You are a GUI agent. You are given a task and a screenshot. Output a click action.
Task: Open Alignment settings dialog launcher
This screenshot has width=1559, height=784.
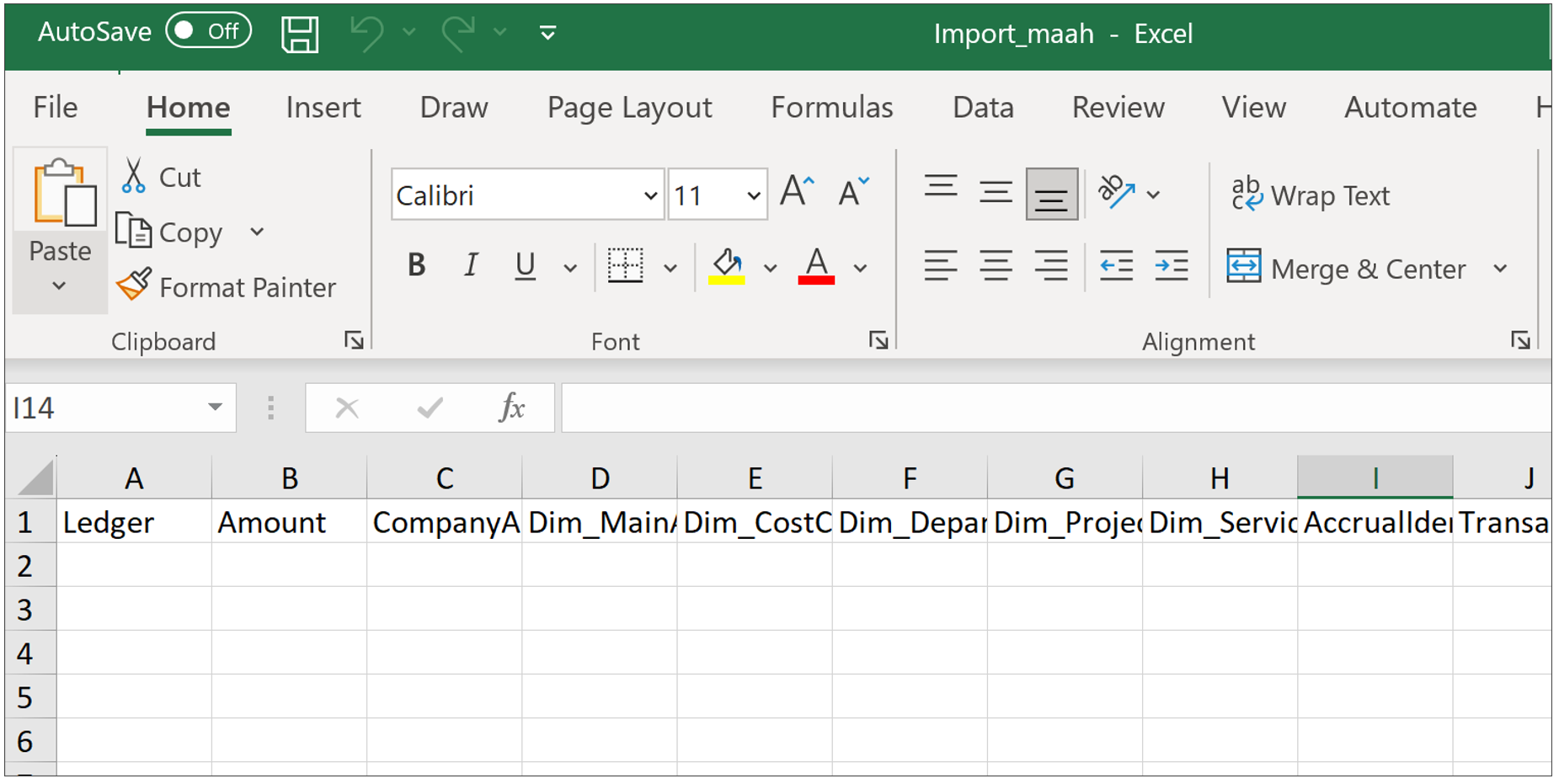(1520, 340)
